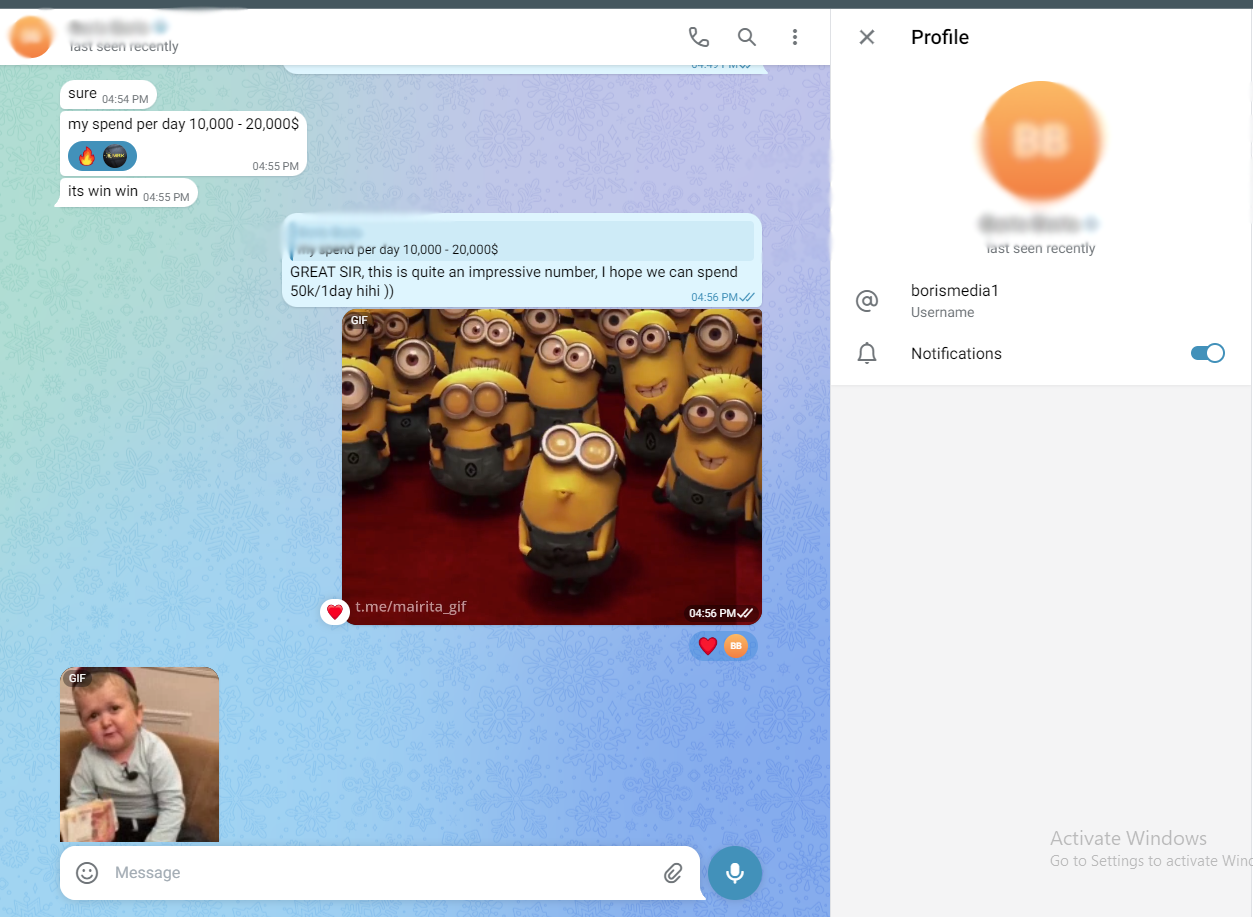Click the 'Activate Windows' watermark text
1253x917 pixels.
pyautogui.click(x=1128, y=838)
